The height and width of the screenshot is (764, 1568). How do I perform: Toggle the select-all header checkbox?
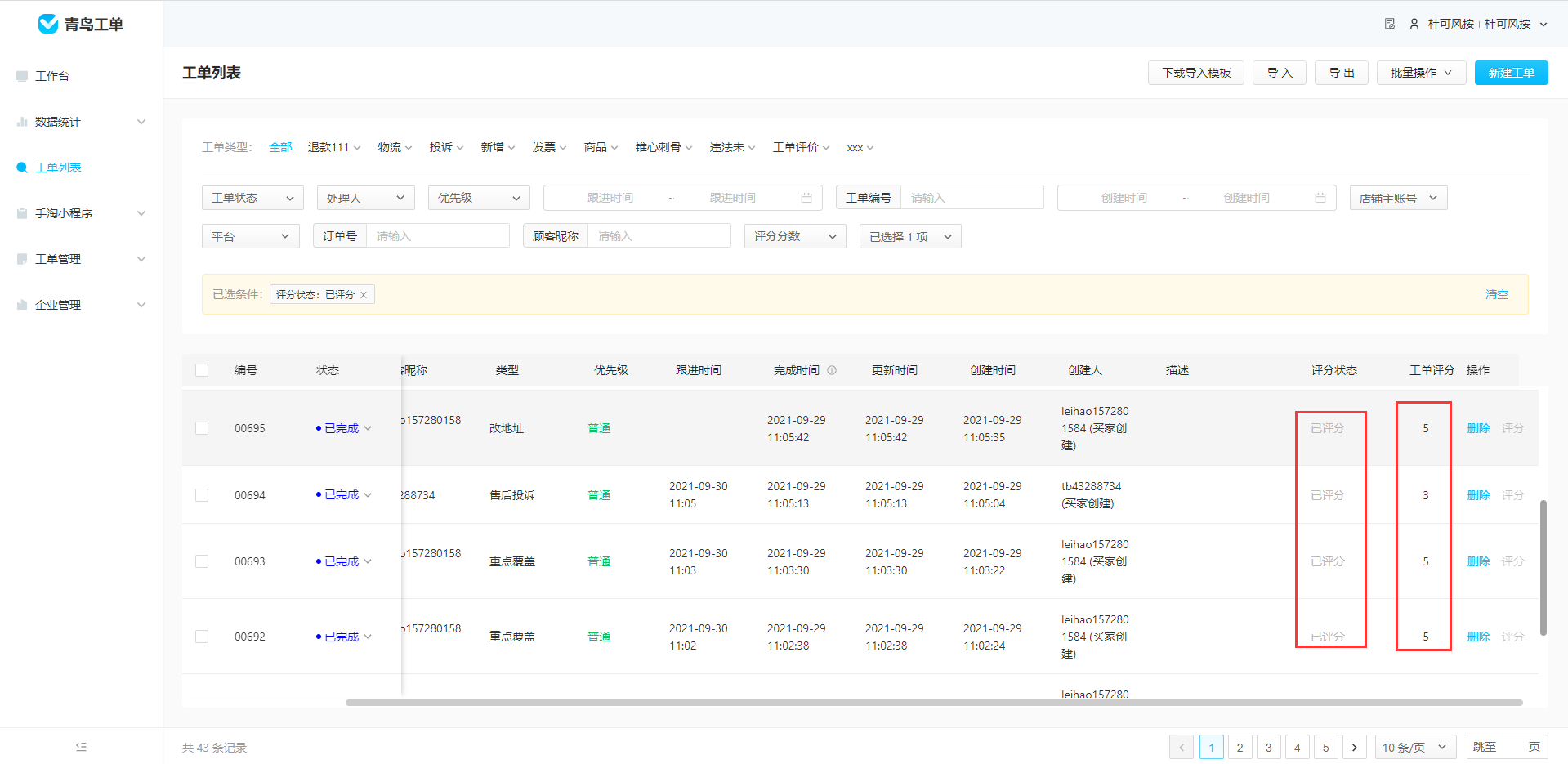(202, 370)
